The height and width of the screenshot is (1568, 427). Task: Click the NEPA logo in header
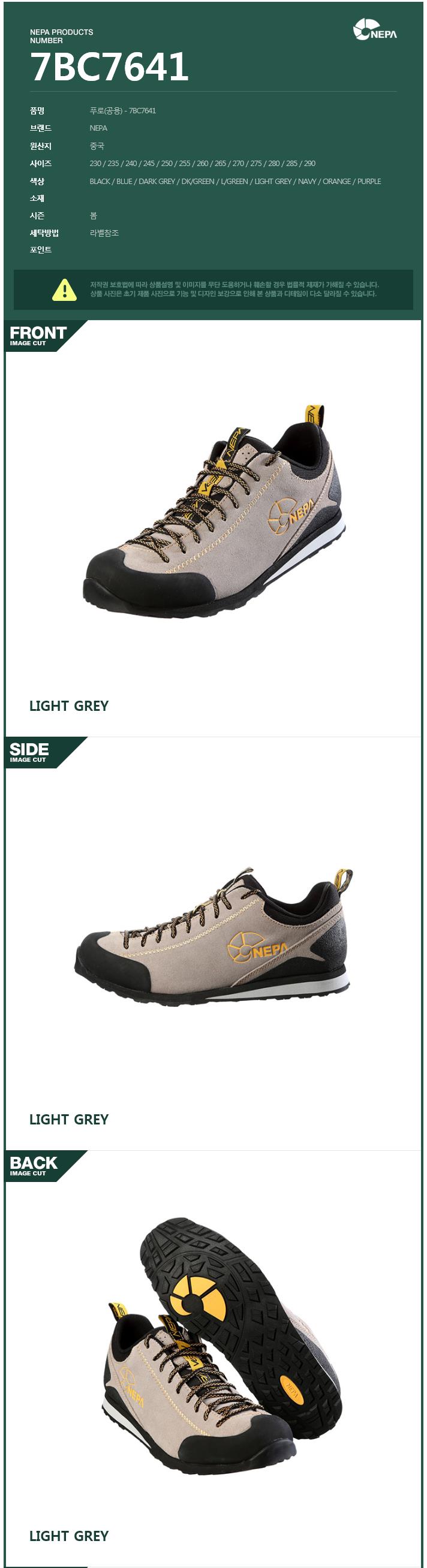[x=375, y=30]
